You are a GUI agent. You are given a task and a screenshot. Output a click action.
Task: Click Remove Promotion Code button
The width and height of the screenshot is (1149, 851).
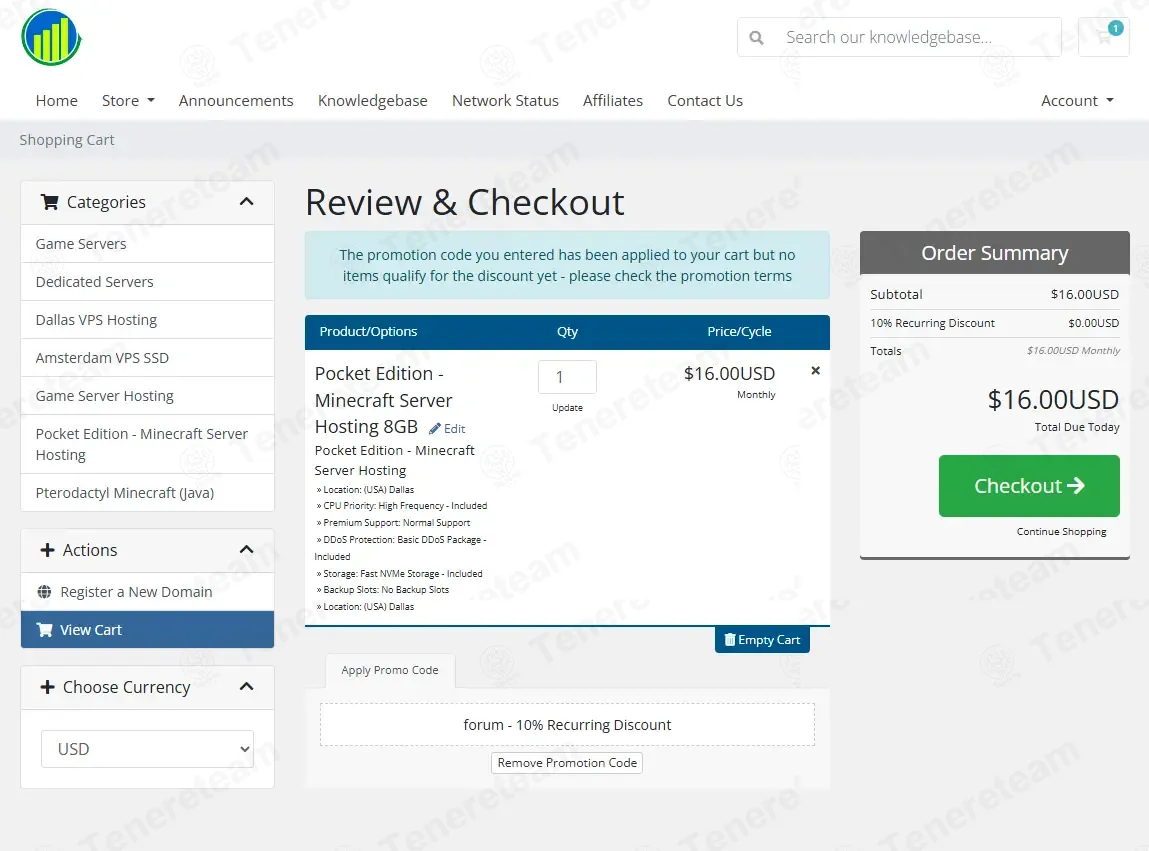[567, 763]
